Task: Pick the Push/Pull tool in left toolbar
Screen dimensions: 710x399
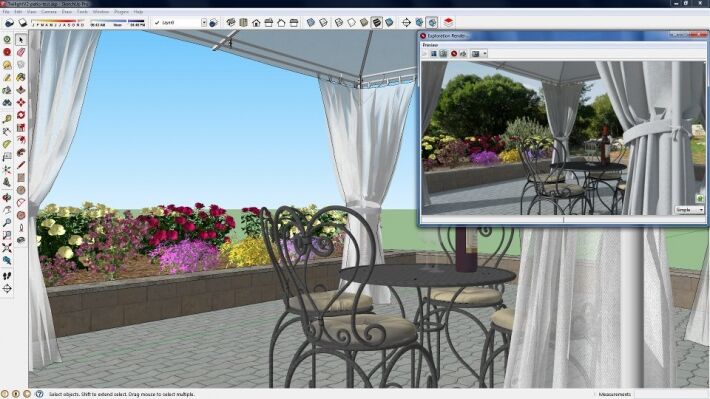Action: [21, 90]
